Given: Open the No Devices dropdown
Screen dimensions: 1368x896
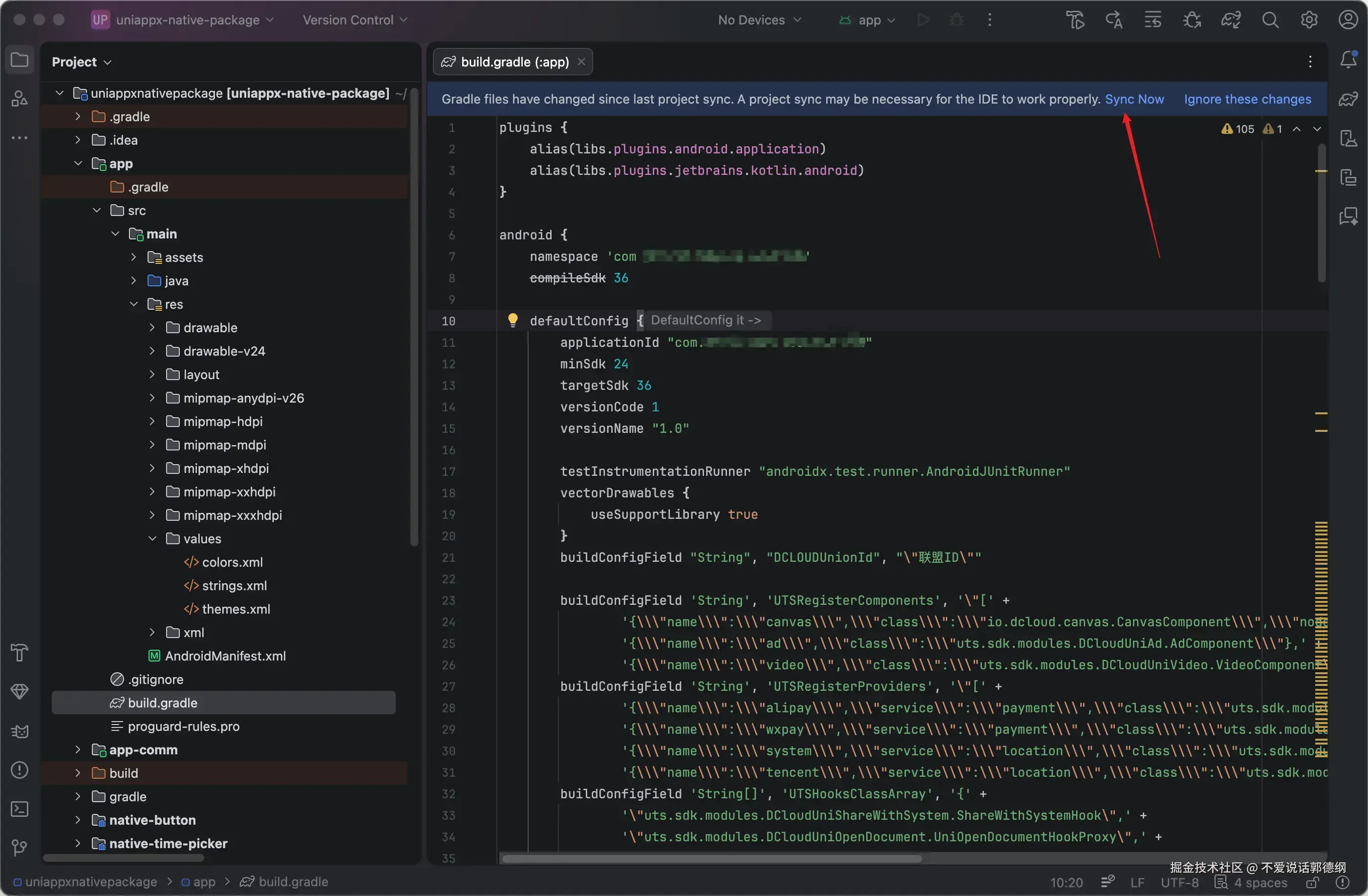Looking at the screenshot, I should (x=759, y=20).
